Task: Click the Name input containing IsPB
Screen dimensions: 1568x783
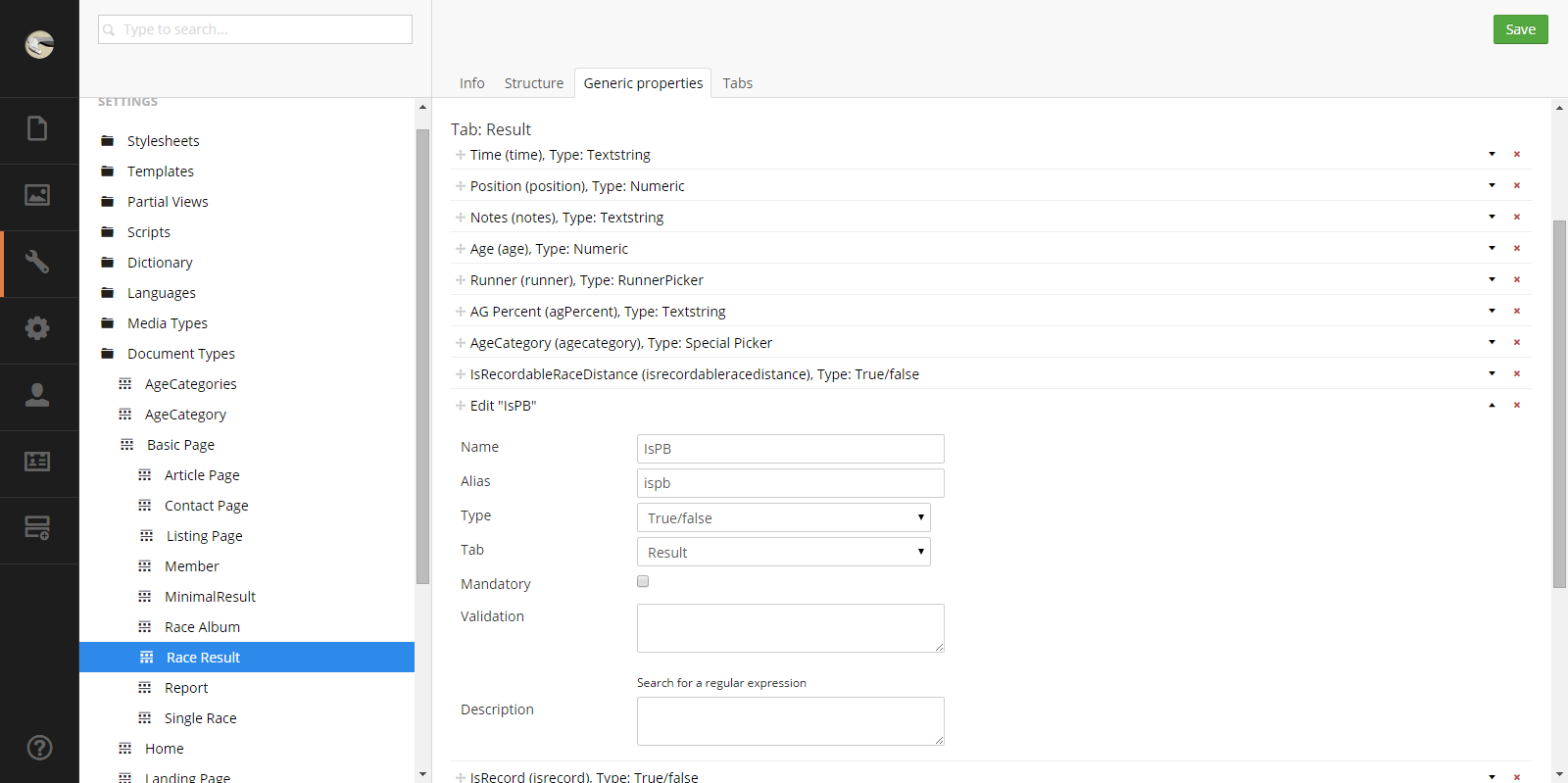Action: point(791,449)
